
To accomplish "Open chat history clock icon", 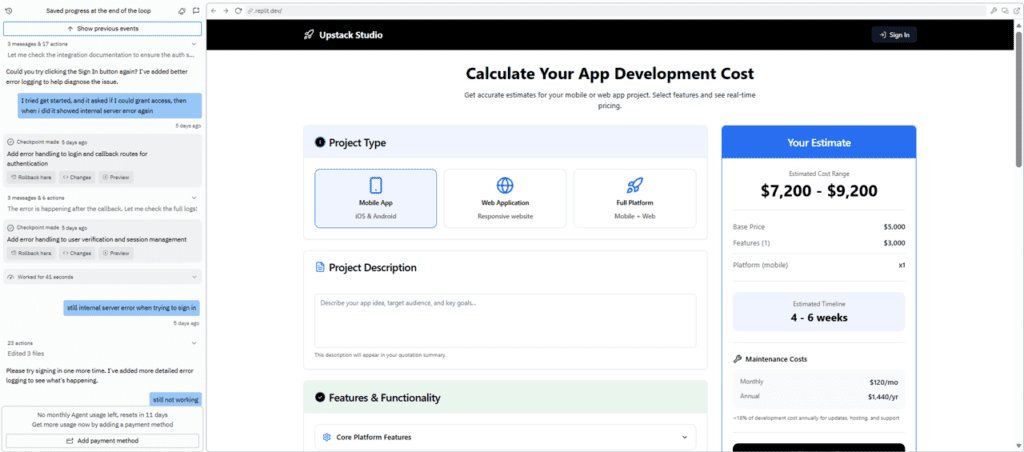I will pos(8,10).
